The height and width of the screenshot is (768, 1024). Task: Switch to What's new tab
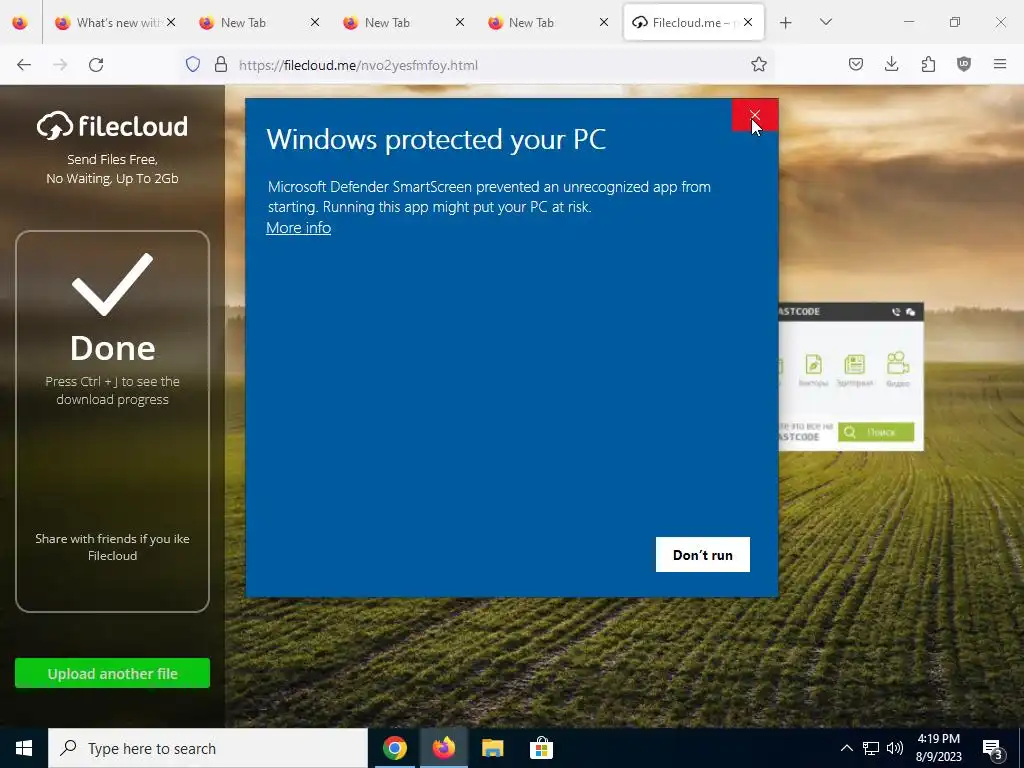tap(110, 23)
